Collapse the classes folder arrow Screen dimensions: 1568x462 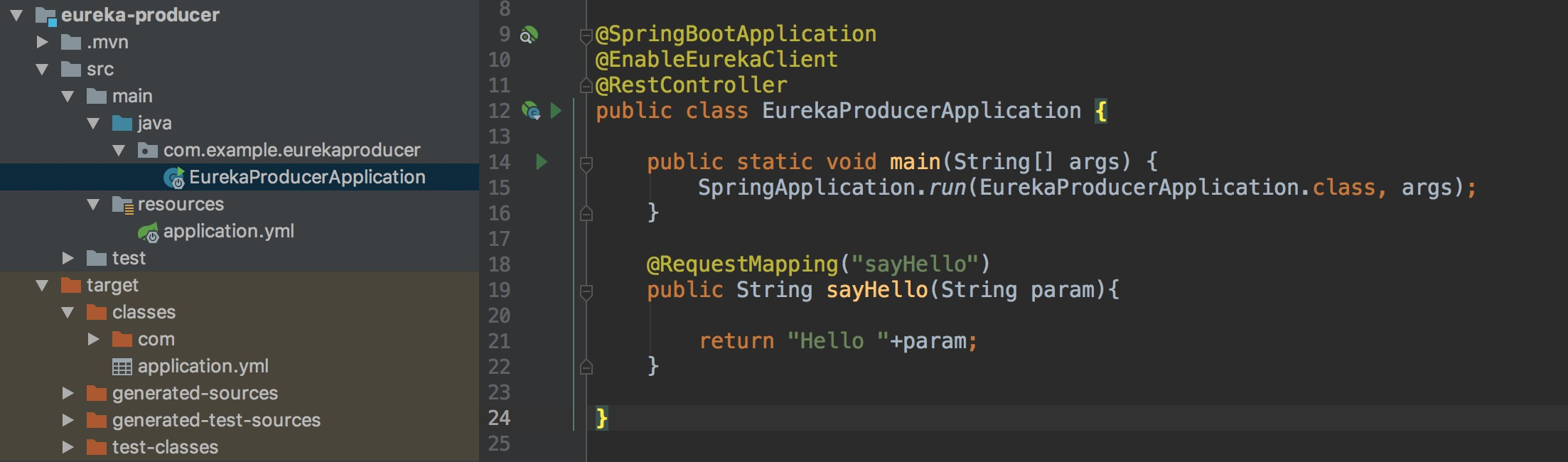tap(68, 312)
